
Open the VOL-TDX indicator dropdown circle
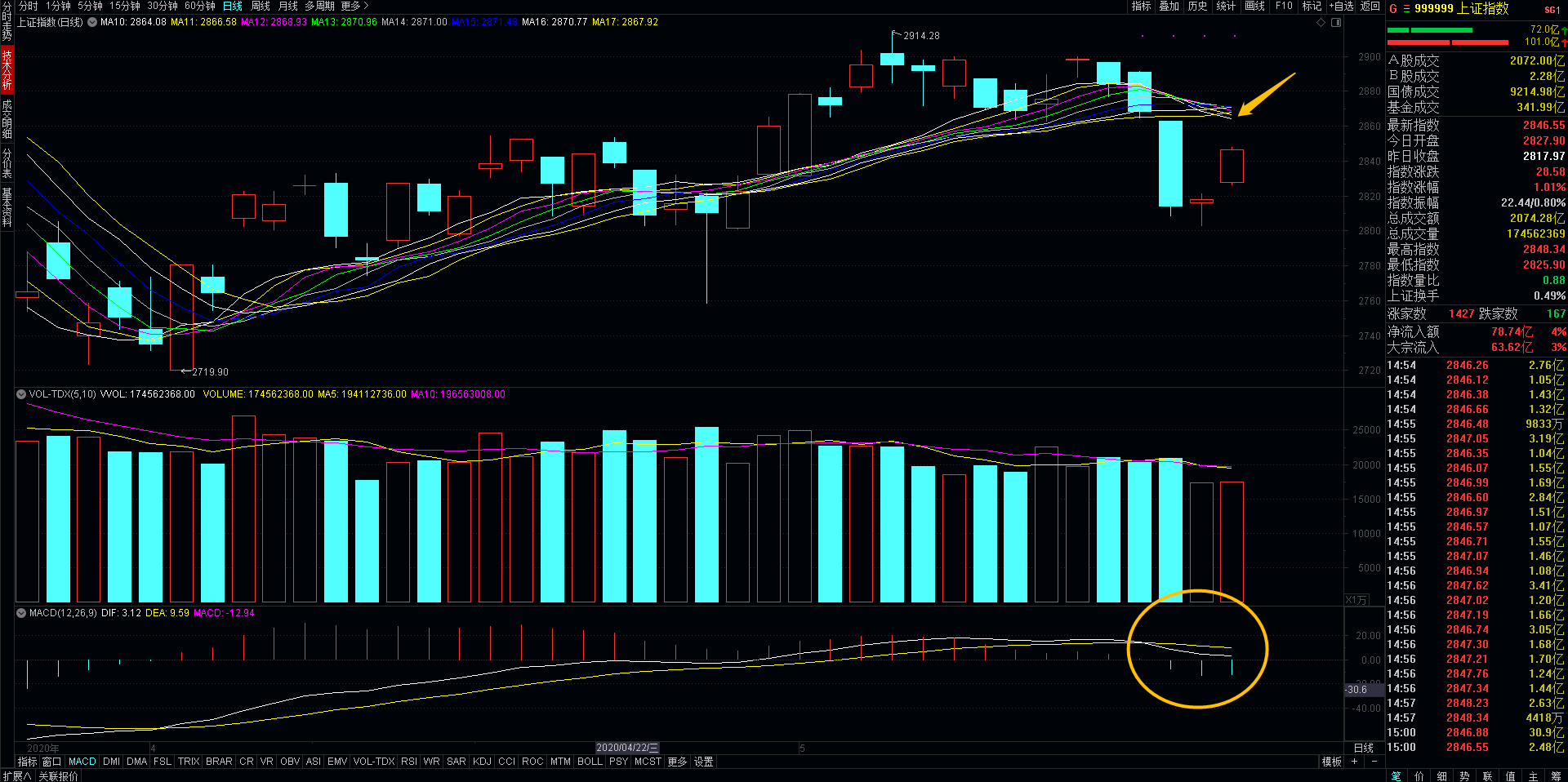(x=21, y=394)
